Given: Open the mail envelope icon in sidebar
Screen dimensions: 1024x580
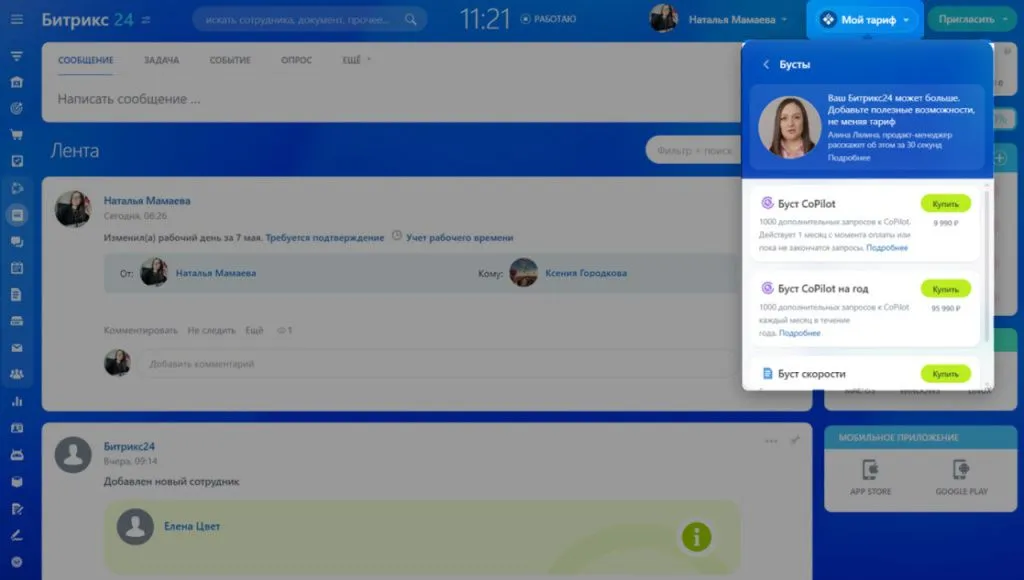Looking at the screenshot, I should (16, 348).
